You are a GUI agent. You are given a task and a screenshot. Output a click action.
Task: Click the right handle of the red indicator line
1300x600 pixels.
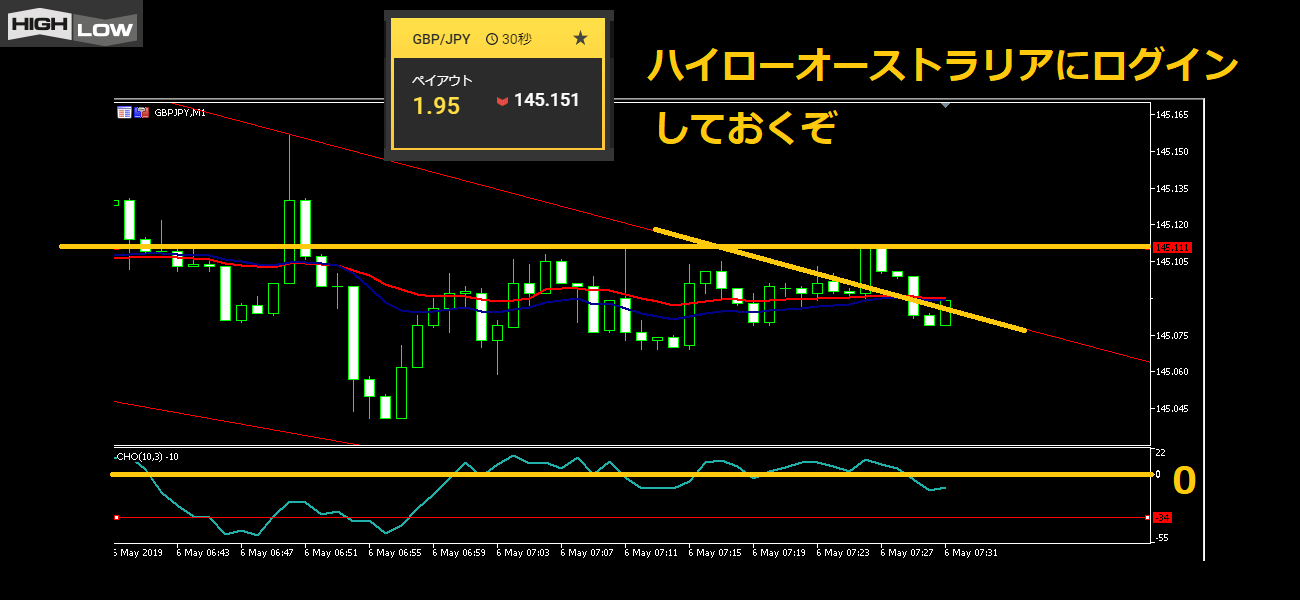pos(1147,517)
